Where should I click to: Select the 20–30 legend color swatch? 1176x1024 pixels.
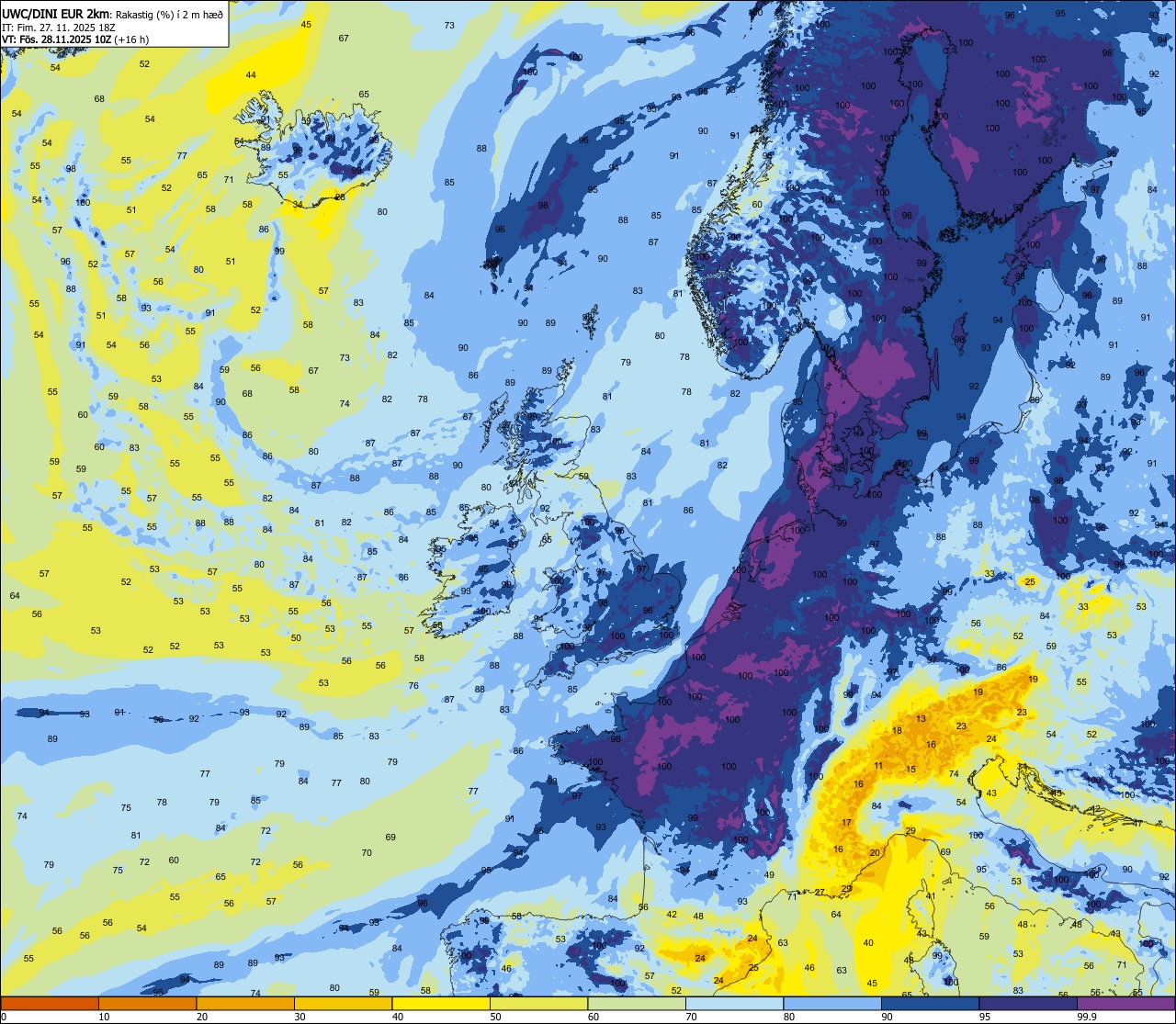[245, 1003]
